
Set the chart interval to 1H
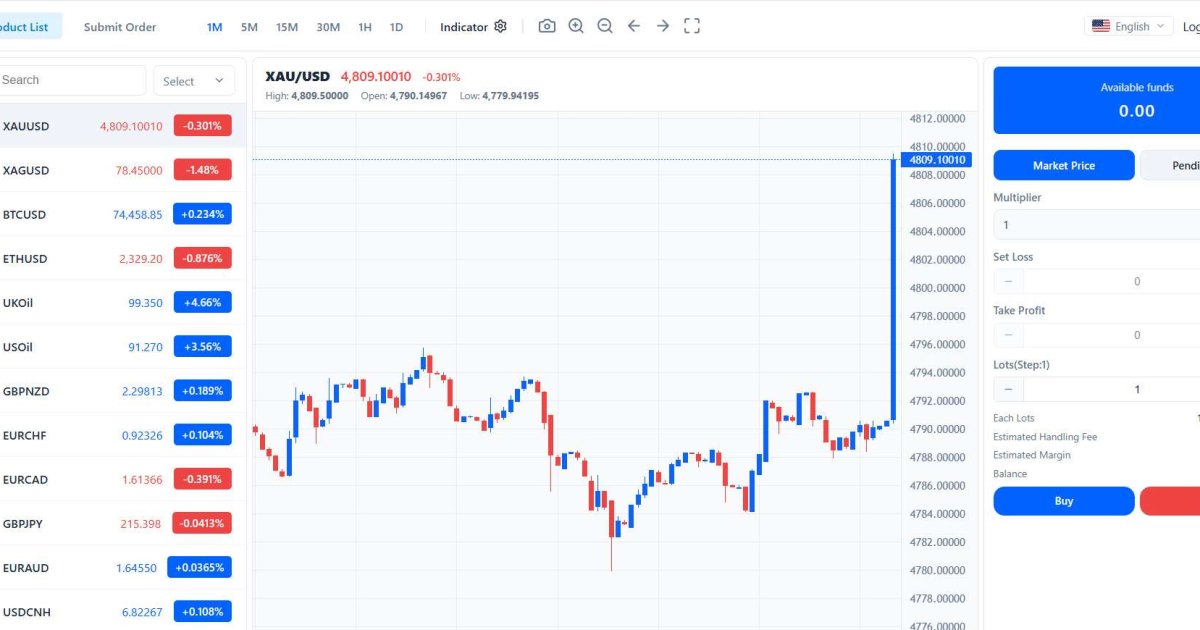coord(365,27)
